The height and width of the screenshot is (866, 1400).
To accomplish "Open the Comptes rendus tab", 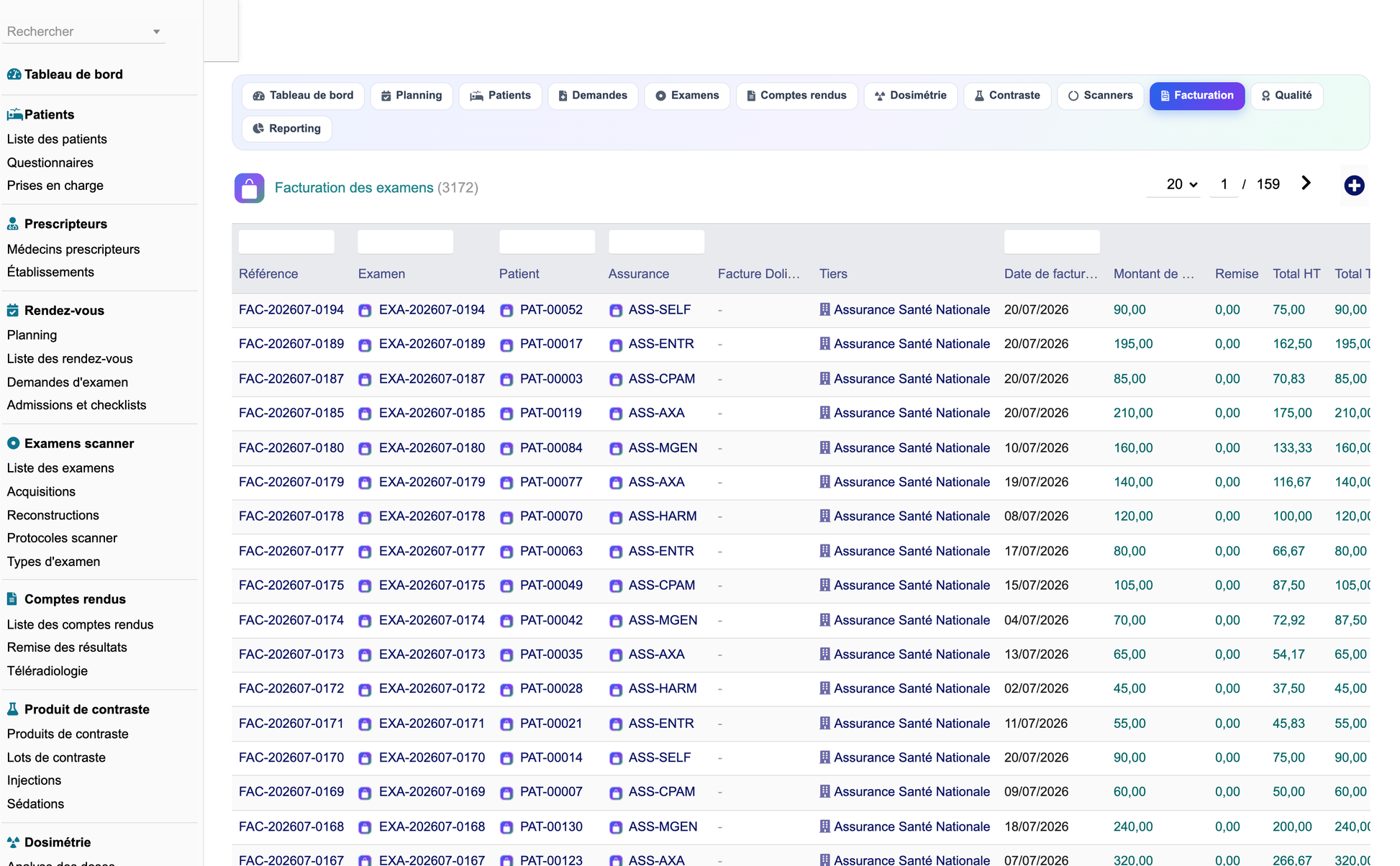I will [x=796, y=96].
